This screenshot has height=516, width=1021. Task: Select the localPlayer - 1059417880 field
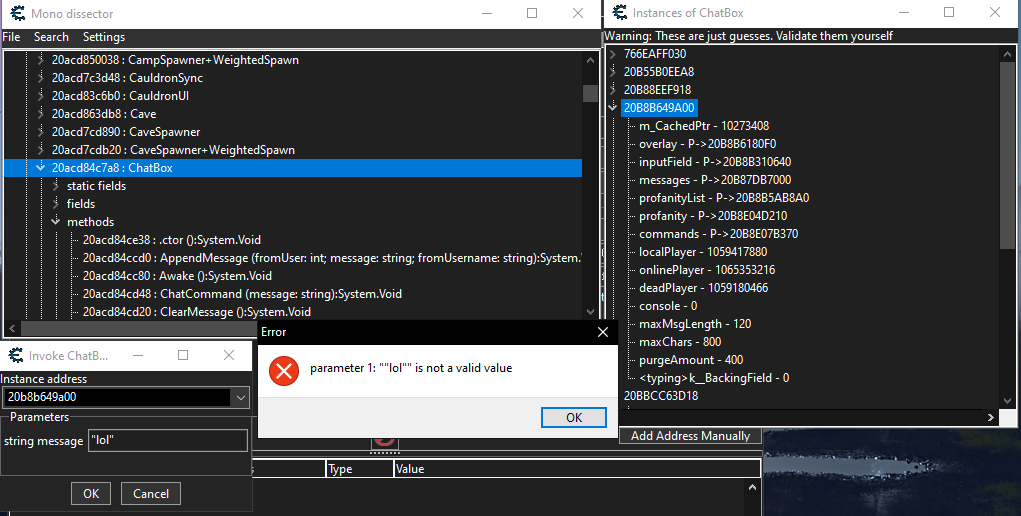703,251
